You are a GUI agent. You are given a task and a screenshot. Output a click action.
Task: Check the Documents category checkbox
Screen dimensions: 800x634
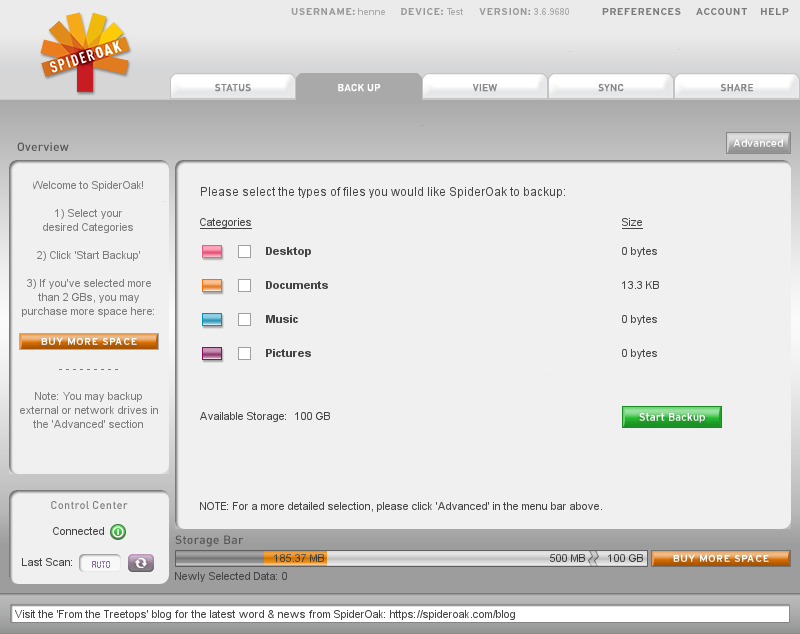[244, 286]
